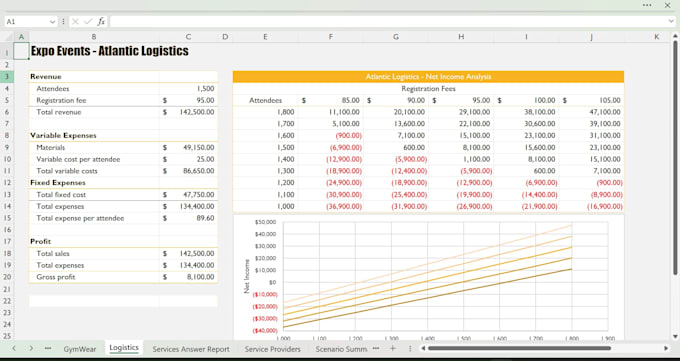Select Total expense per attendee value 89.60
The width and height of the screenshot is (680, 361).
click(188, 218)
